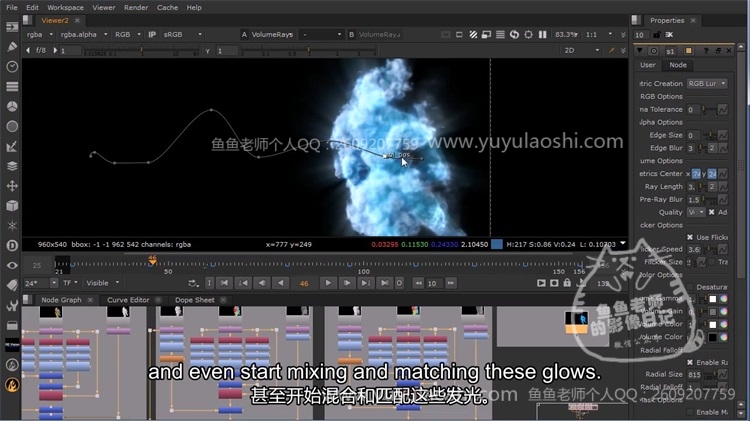This screenshot has width=750, height=421.
Task: Open the Particles nodes sparkle icon
Action: (x=12, y=225)
